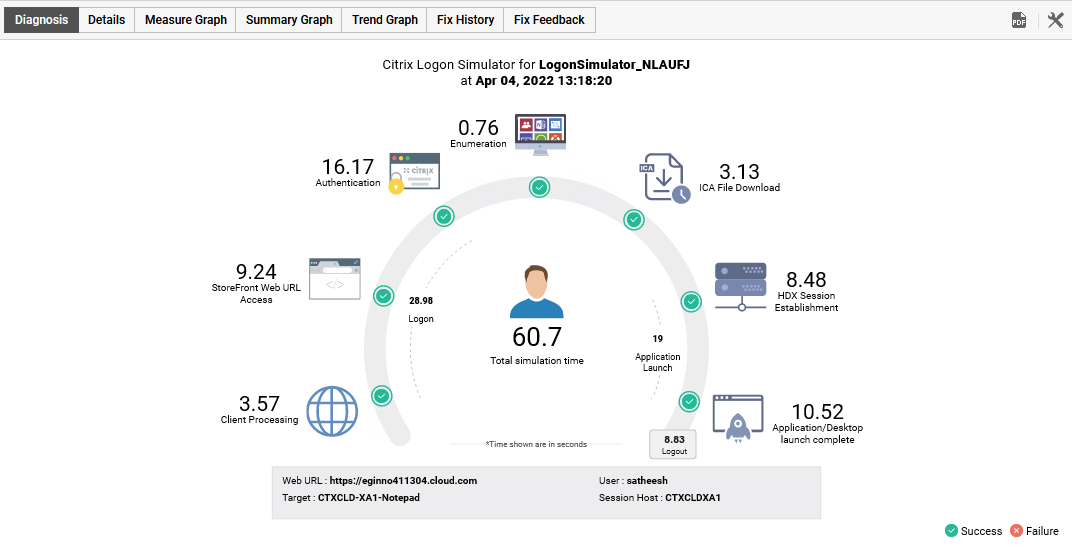Click the Time shown are in seconds note

536,444
